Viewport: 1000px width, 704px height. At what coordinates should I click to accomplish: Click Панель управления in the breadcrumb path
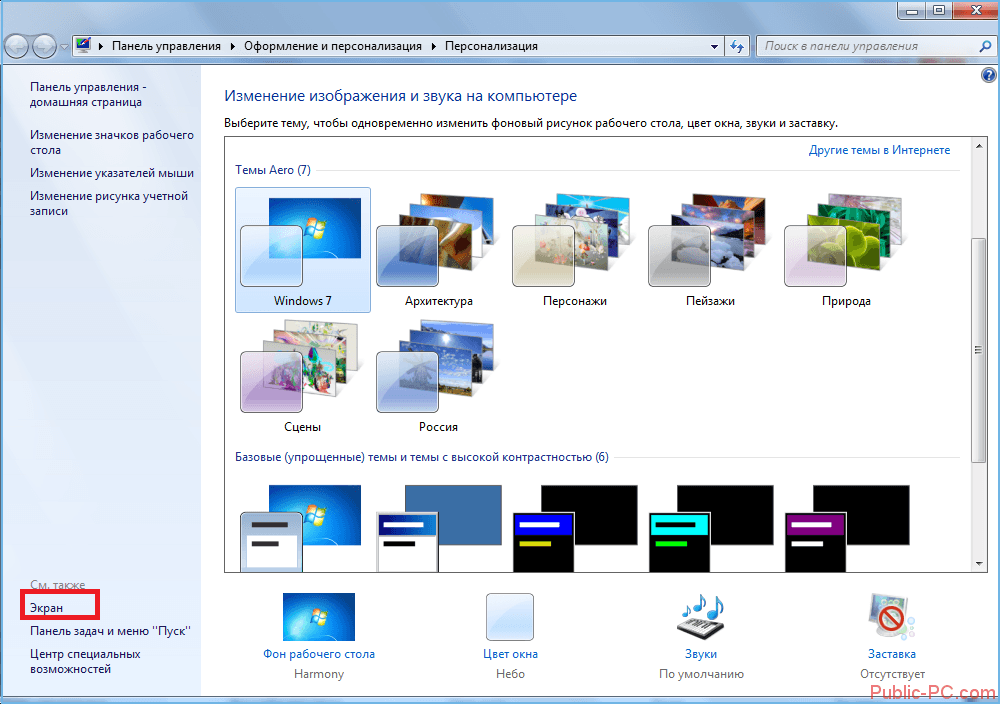(166, 46)
